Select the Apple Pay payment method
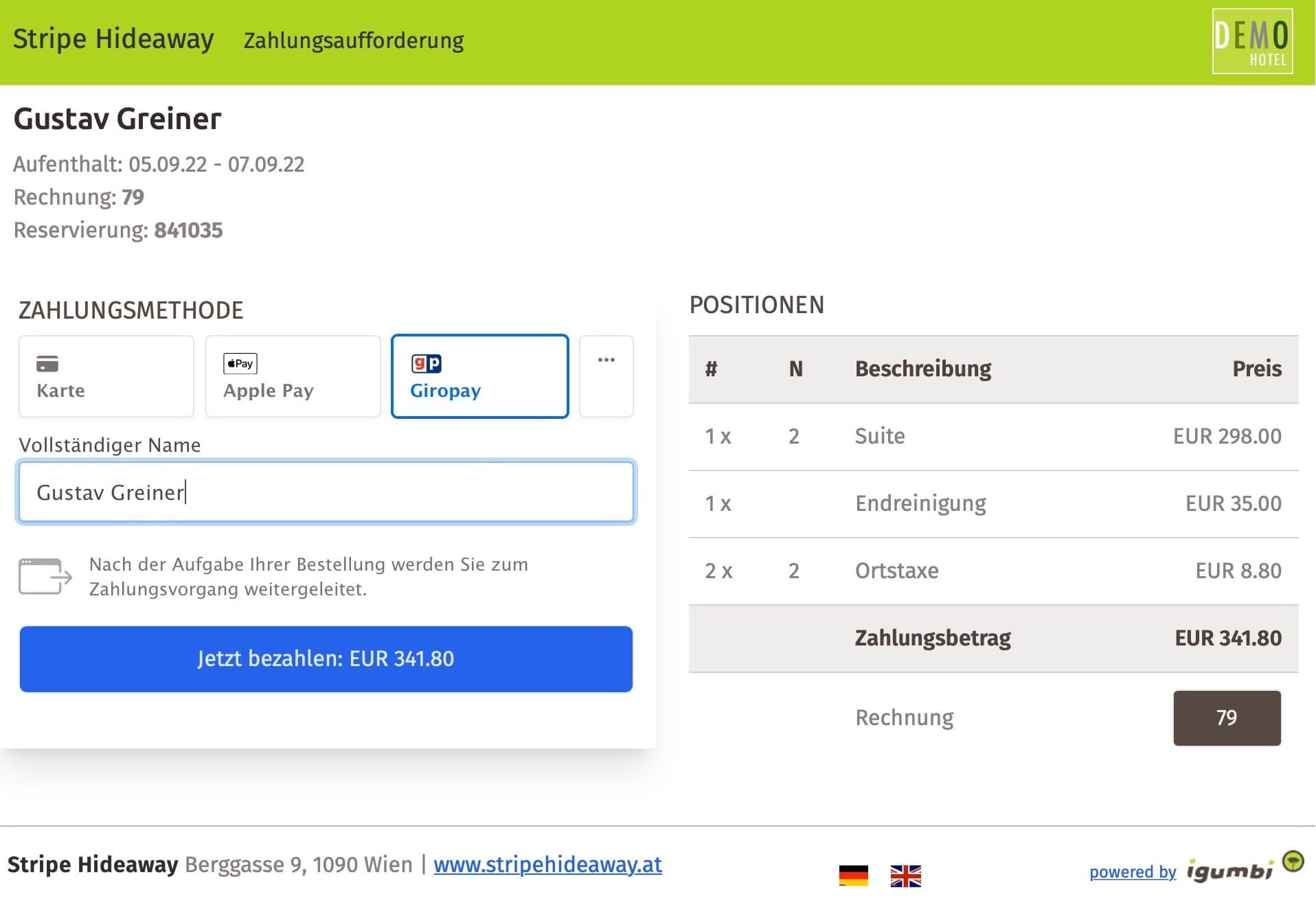The width and height of the screenshot is (1316, 914). coord(293,376)
